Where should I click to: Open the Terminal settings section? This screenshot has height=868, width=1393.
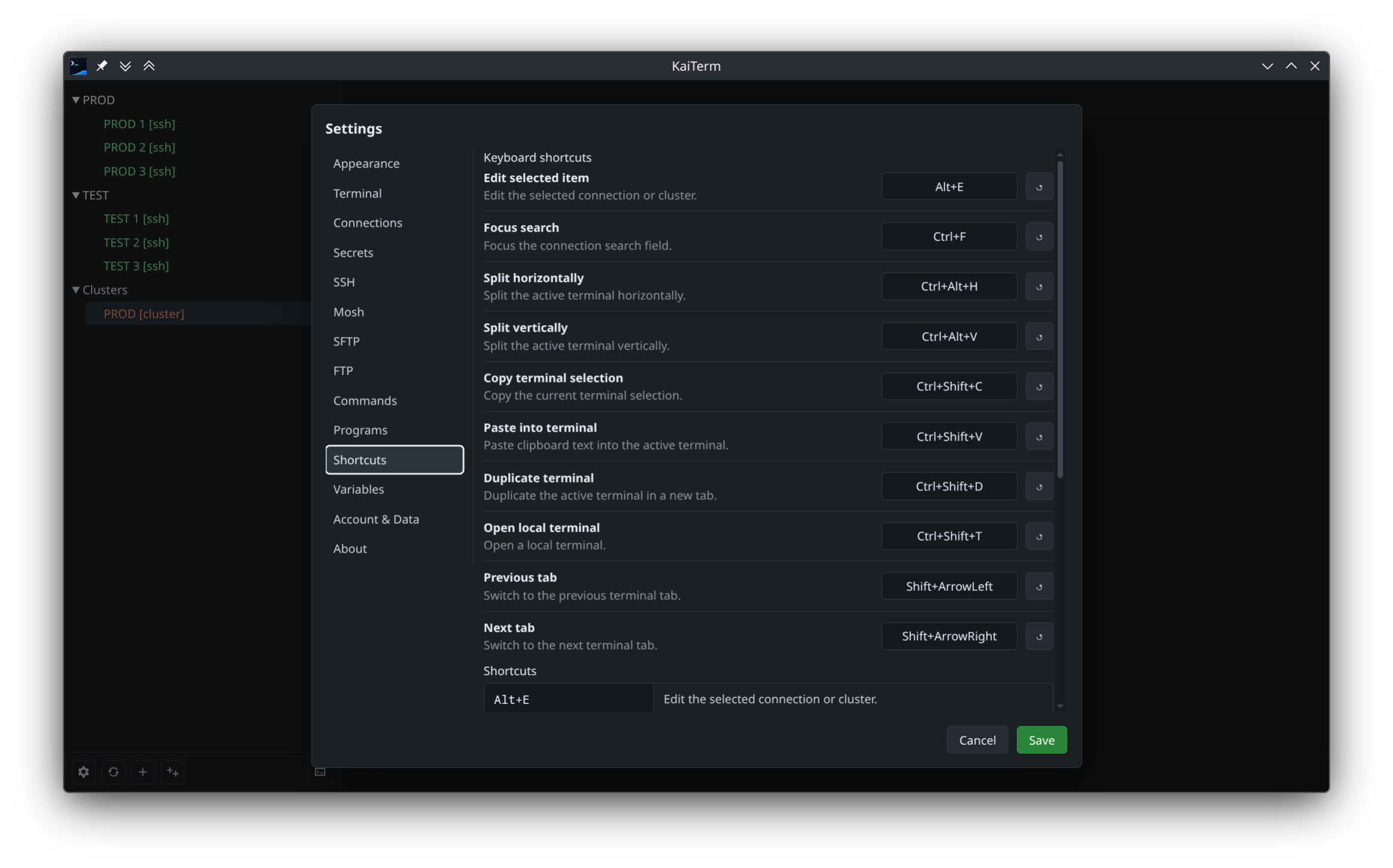394,193
